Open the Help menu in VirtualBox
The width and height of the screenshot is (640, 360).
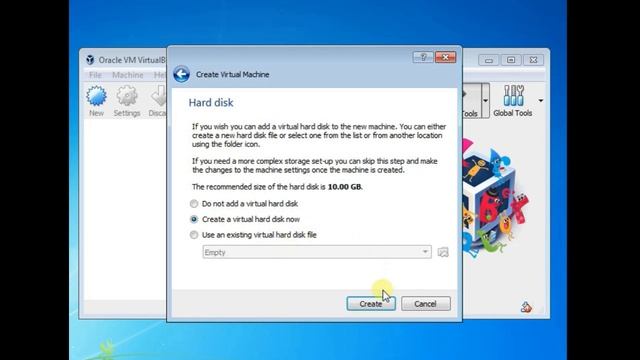160,75
